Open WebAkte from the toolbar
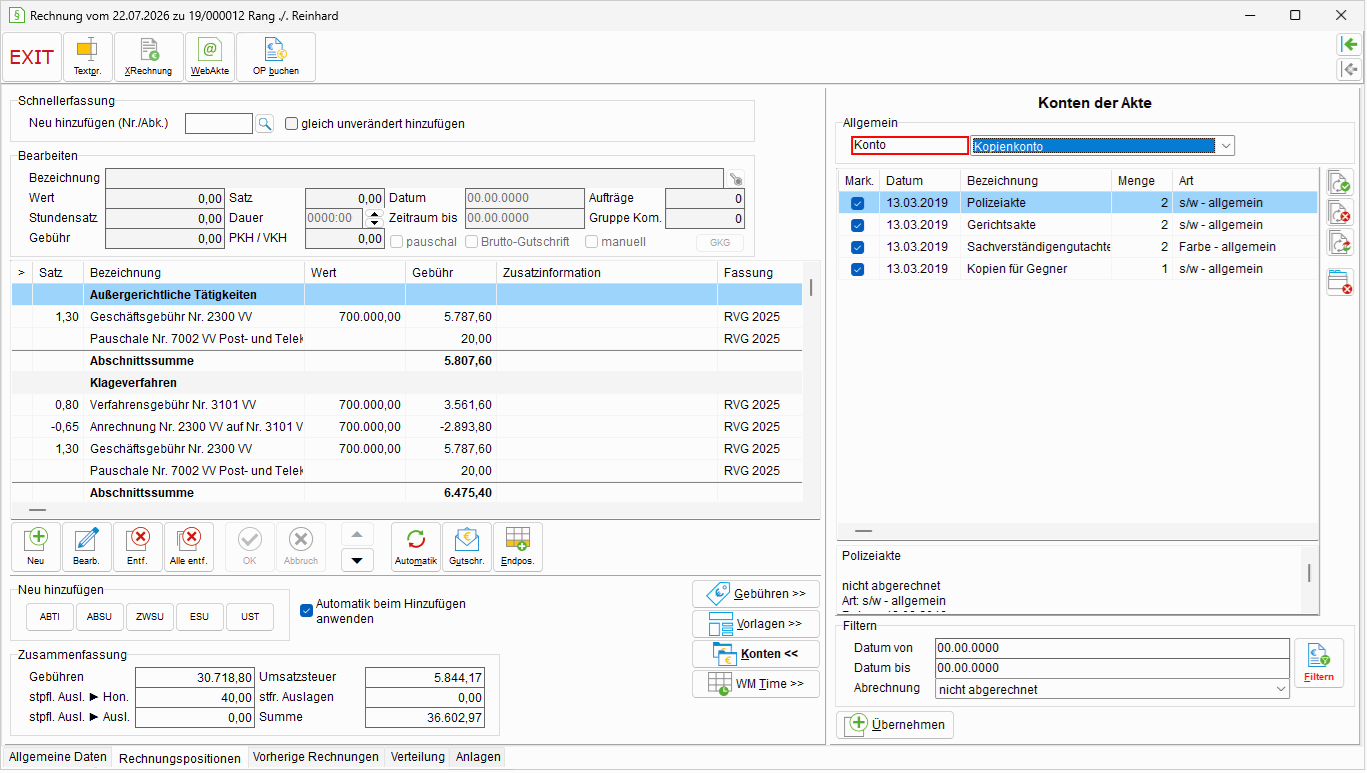Image resolution: width=1367 pixels, height=773 pixels. pyautogui.click(x=210, y=57)
